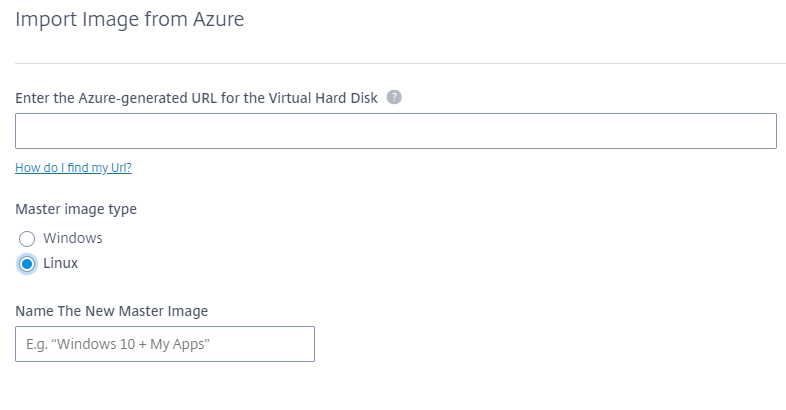The width and height of the screenshot is (786, 410).
Task: Click the 'Import Image from Azure' heading
Action: pos(130,18)
